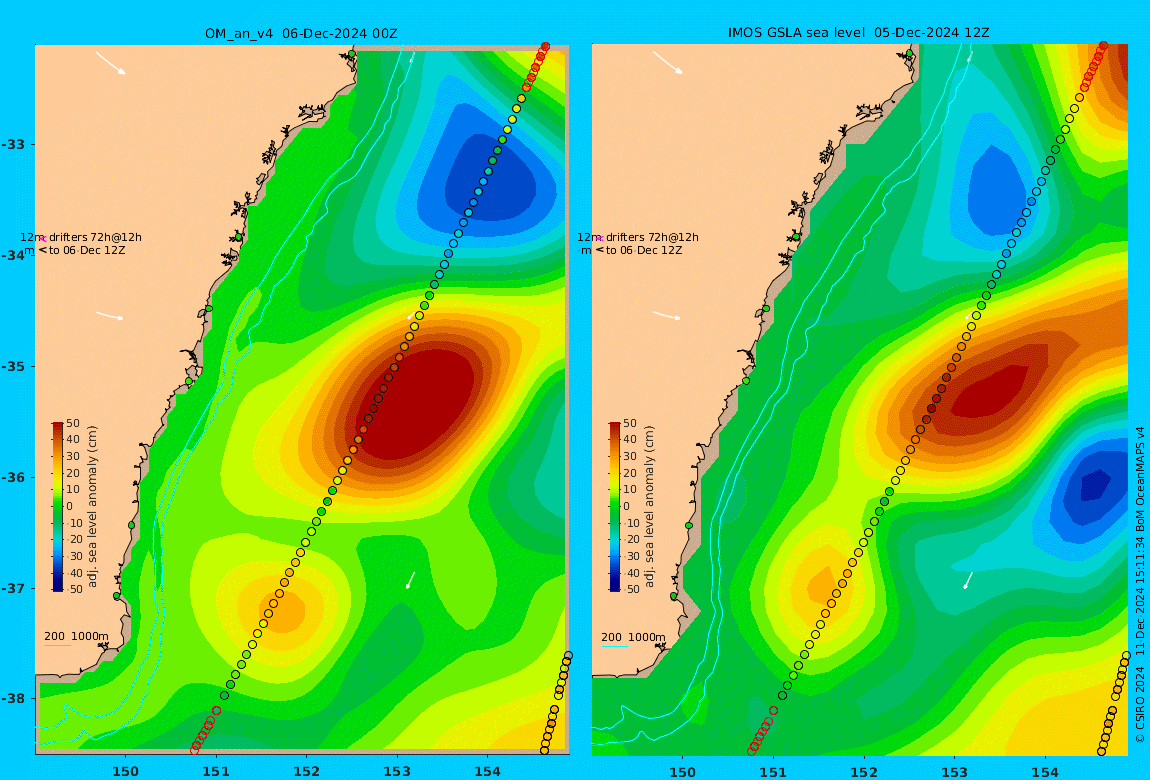Click longitude label 154 under the left map
The image size is (1150, 780).
(487, 771)
